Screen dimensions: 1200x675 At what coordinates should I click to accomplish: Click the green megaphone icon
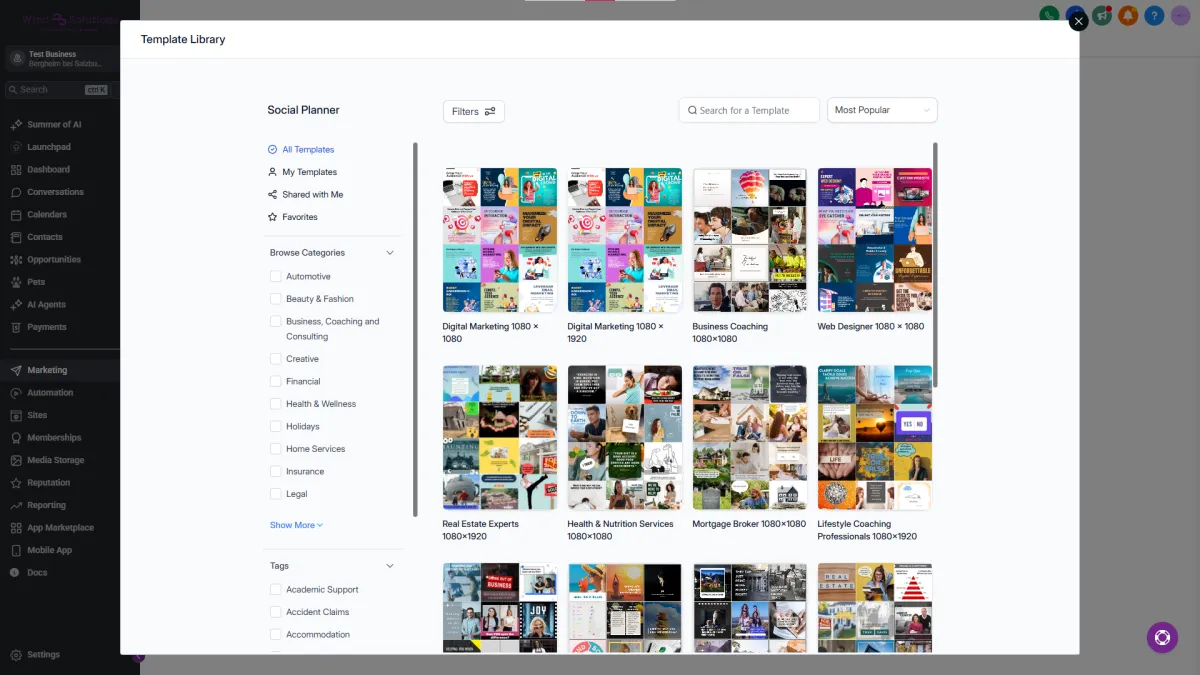coord(1102,15)
